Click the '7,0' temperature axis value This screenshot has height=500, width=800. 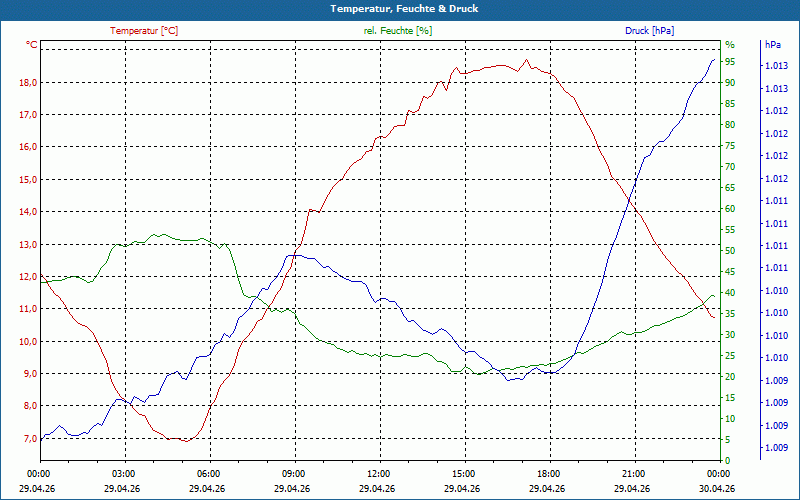tap(30, 438)
